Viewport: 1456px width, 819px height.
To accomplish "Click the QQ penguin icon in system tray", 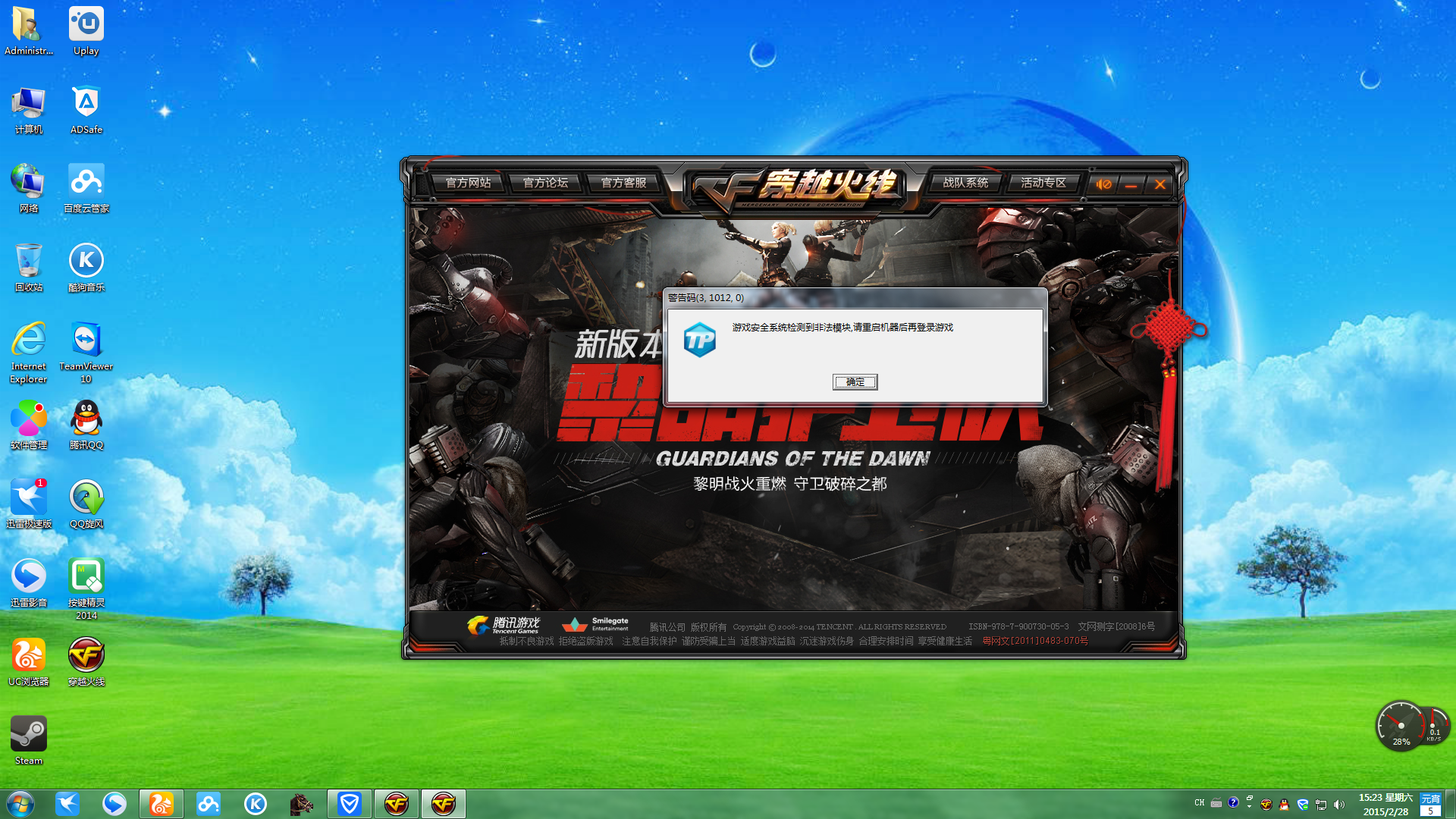I will point(1284,805).
